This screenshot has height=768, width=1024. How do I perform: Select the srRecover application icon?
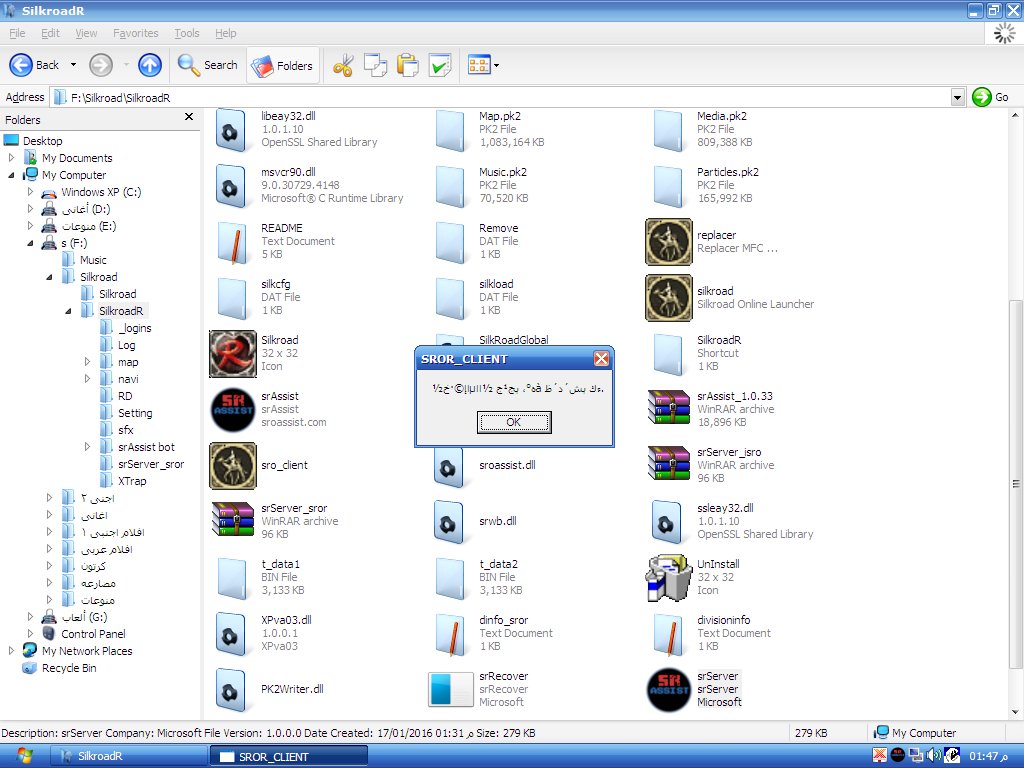(451, 690)
